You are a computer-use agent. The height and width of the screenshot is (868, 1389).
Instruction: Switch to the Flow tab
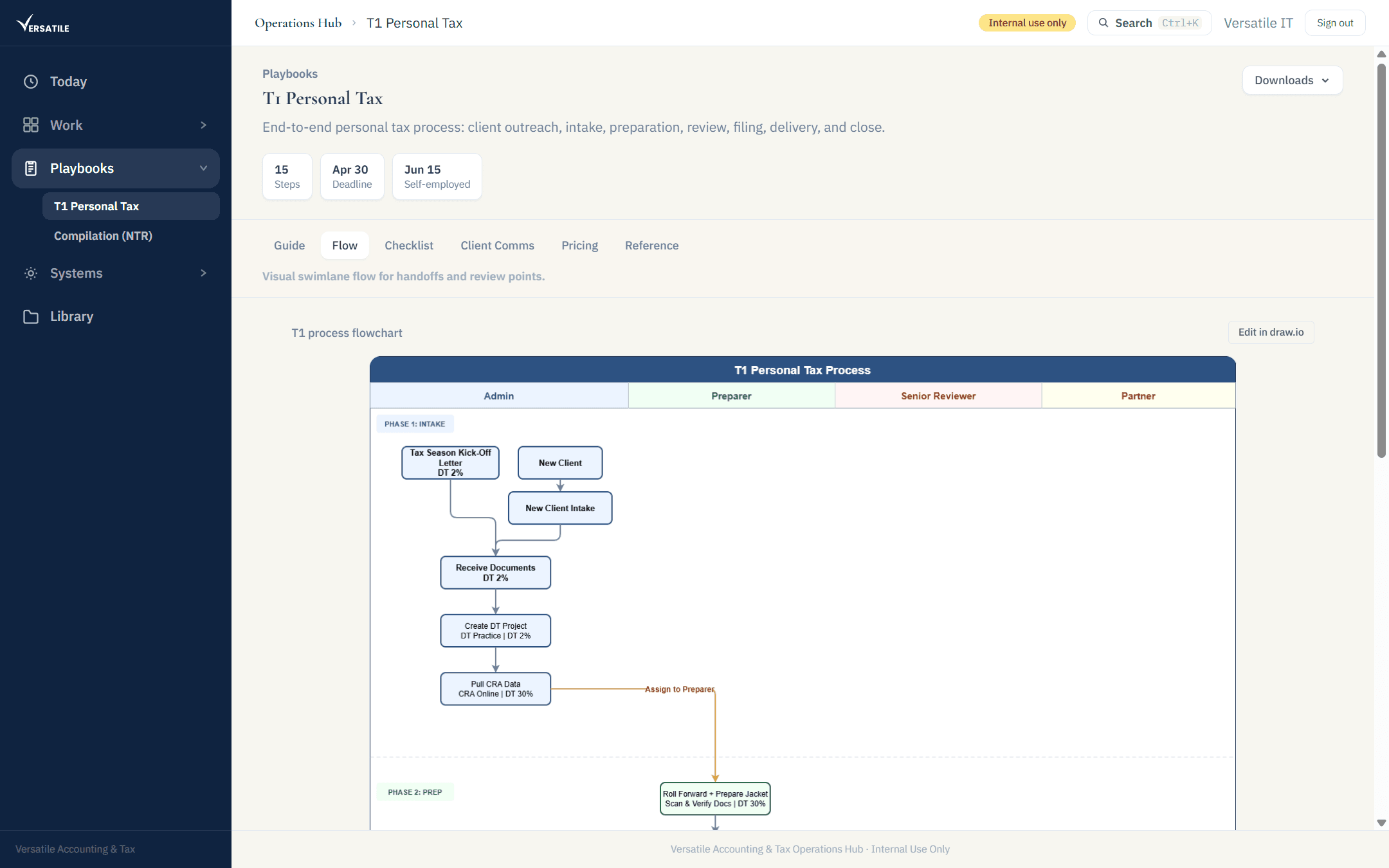click(x=345, y=246)
